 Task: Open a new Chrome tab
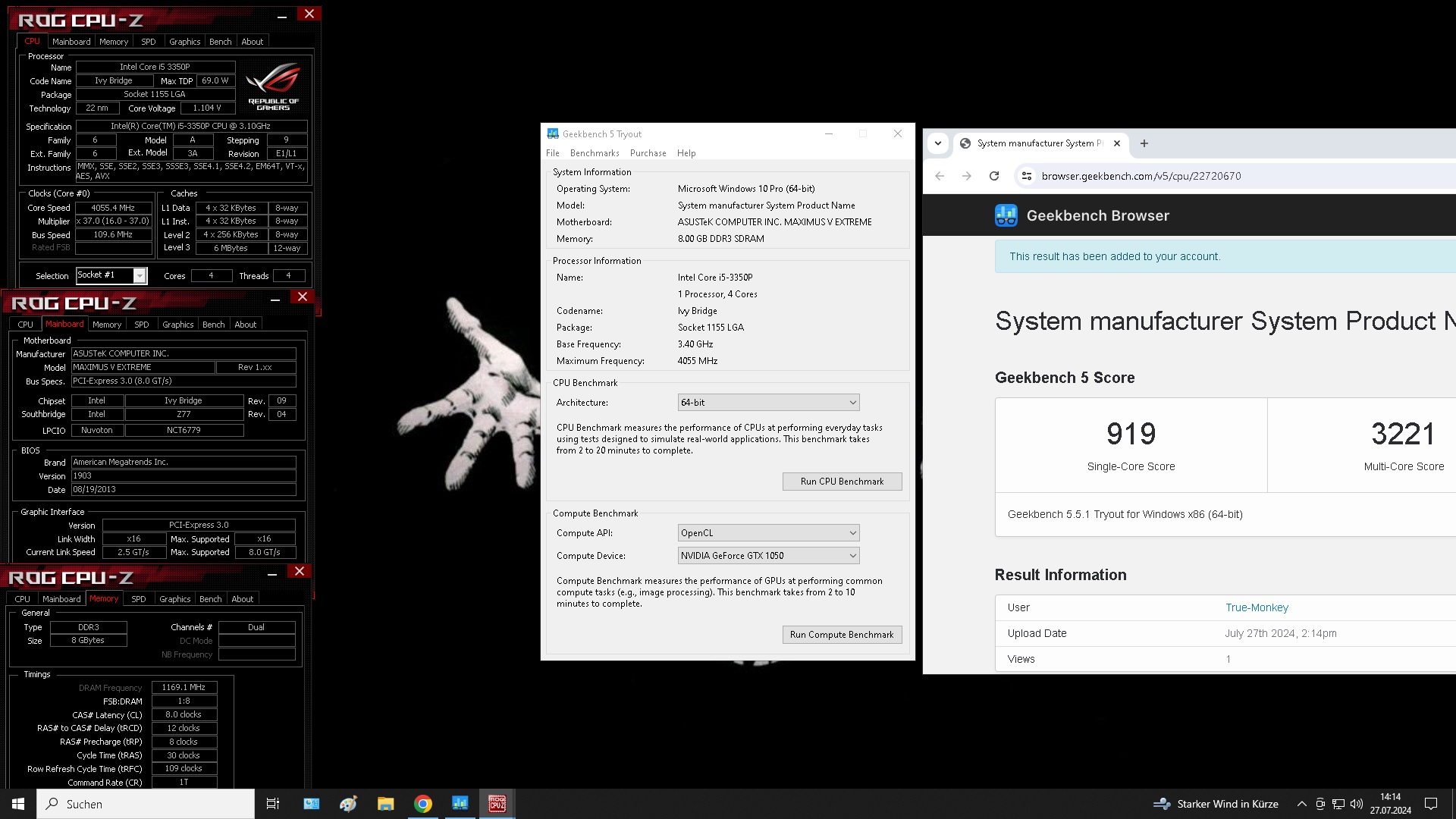pos(1144,143)
